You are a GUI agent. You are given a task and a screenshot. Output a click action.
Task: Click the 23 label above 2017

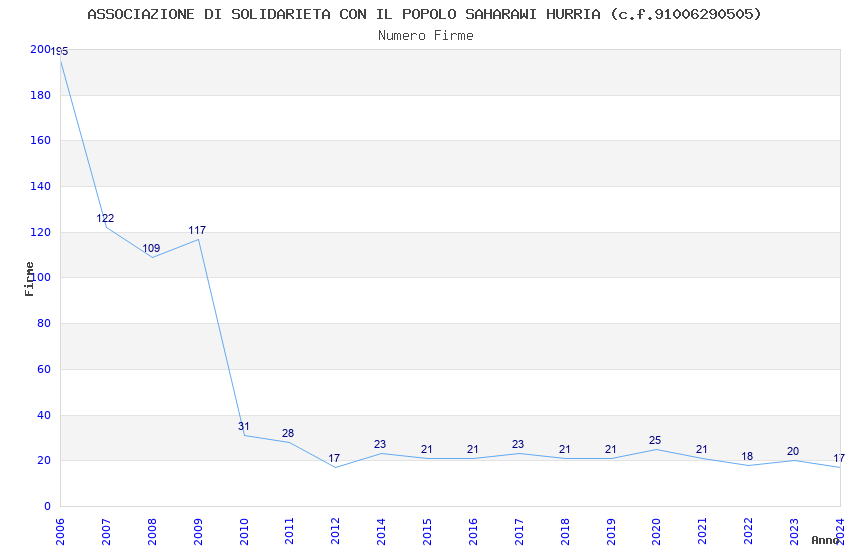point(518,444)
